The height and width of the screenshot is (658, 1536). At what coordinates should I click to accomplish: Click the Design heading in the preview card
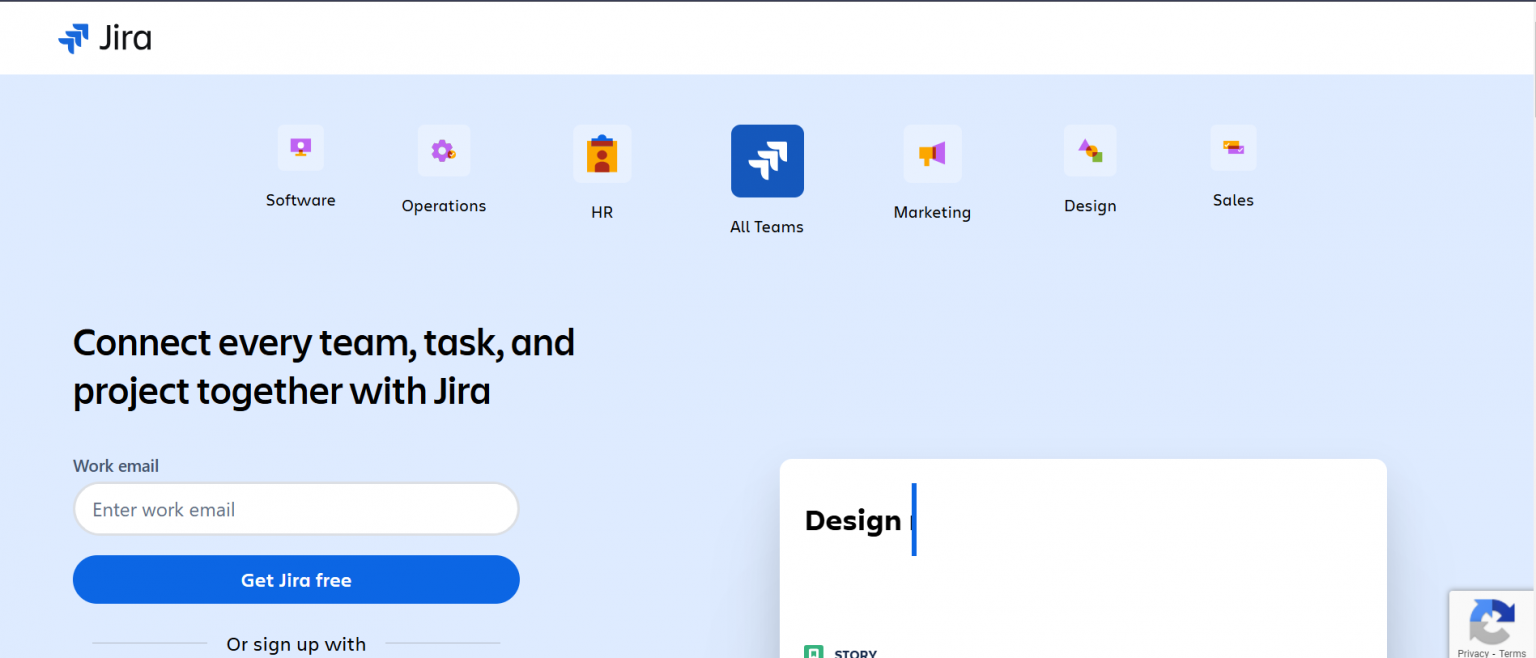point(852,520)
